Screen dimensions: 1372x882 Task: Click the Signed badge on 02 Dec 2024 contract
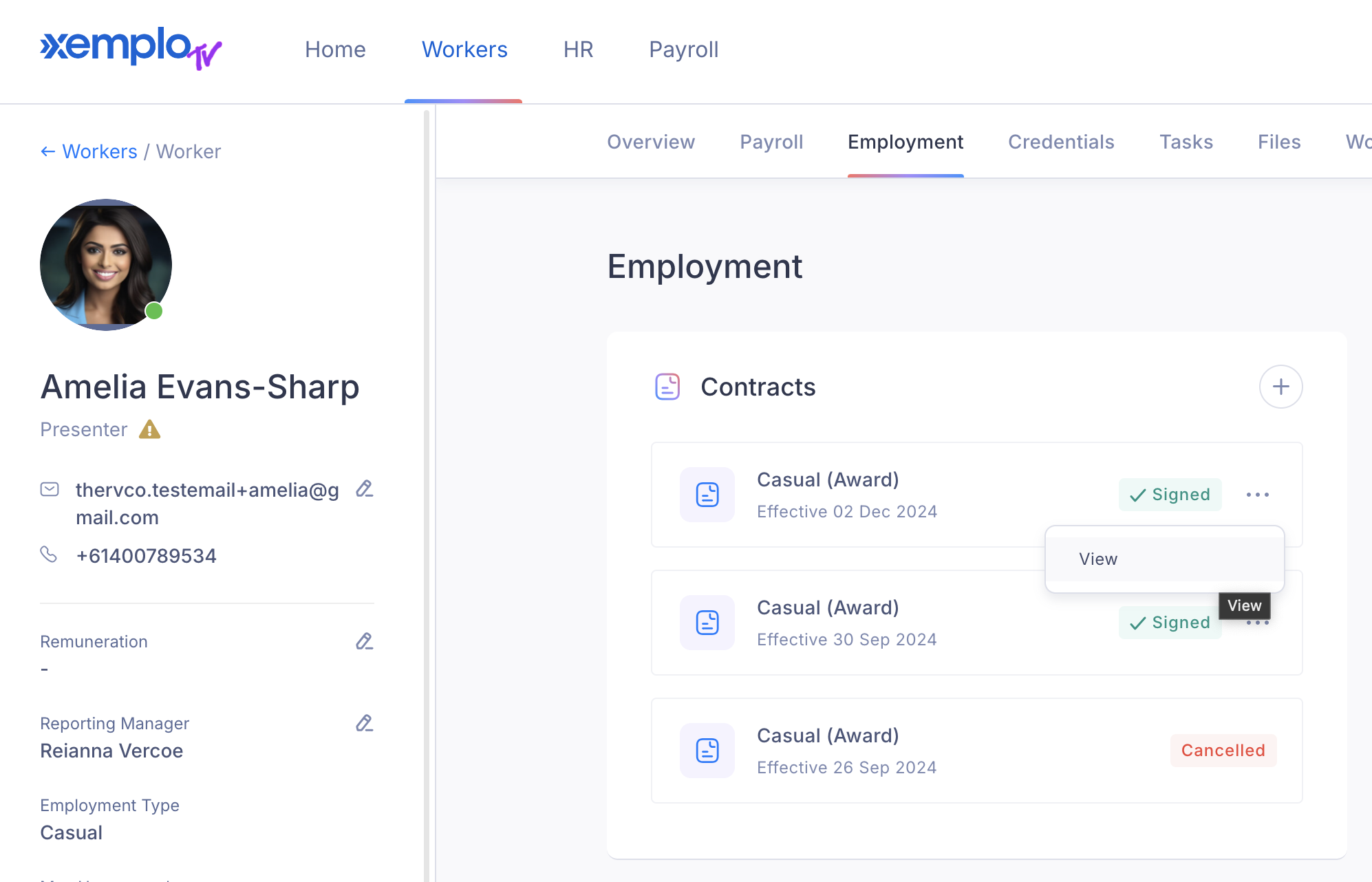[x=1170, y=495]
